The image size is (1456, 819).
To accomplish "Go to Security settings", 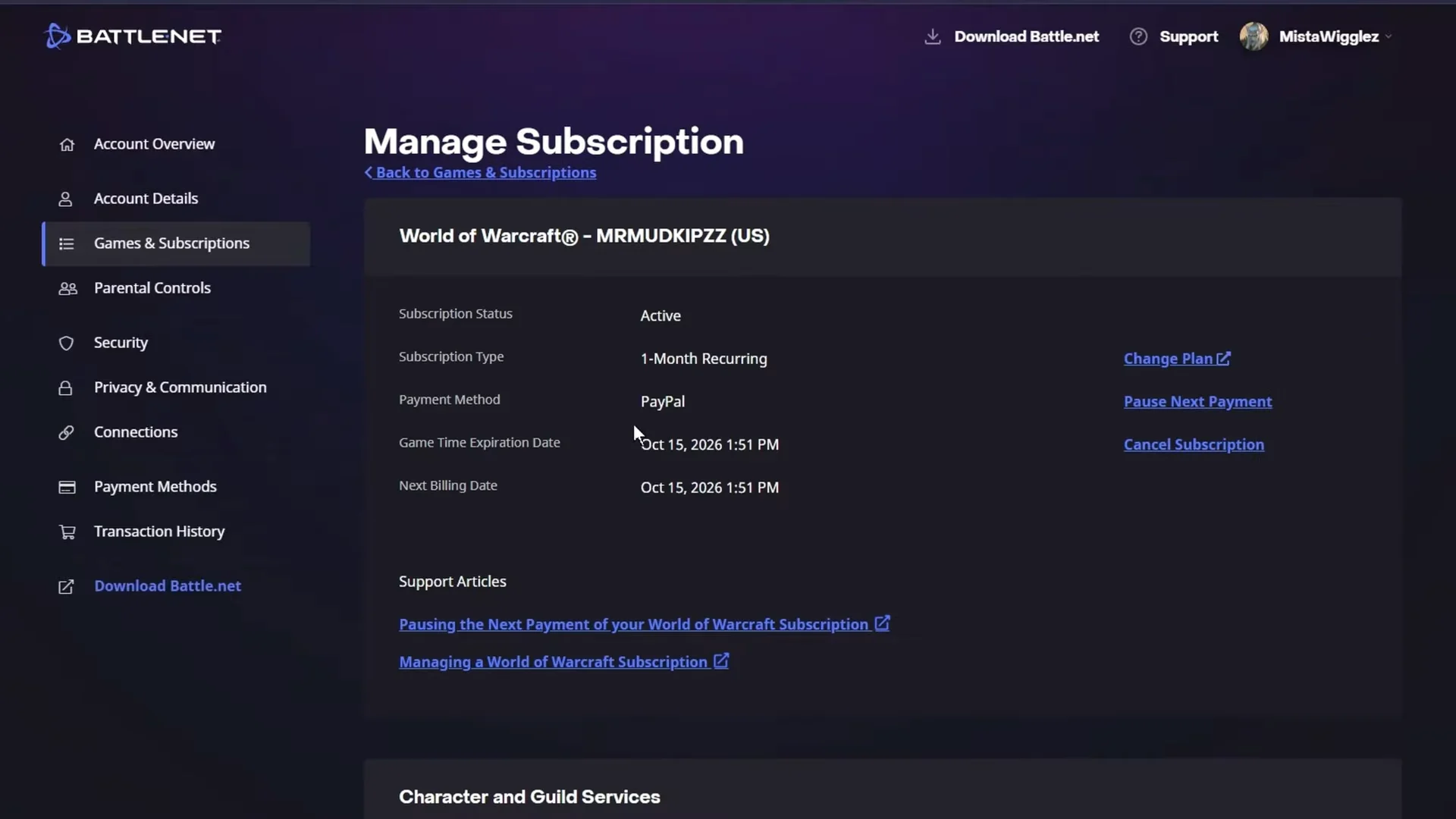I will pyautogui.click(x=121, y=343).
